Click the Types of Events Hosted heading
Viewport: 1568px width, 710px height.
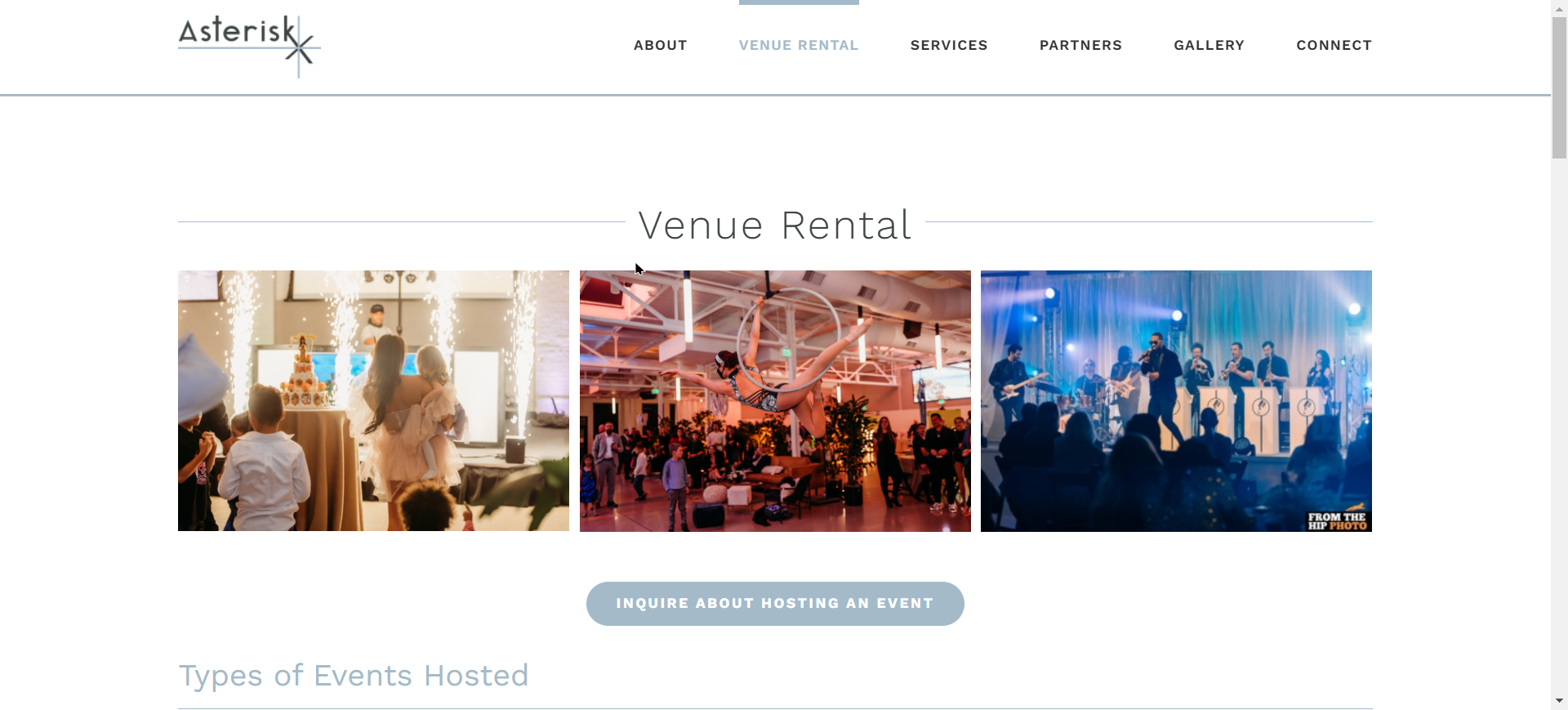tap(354, 676)
